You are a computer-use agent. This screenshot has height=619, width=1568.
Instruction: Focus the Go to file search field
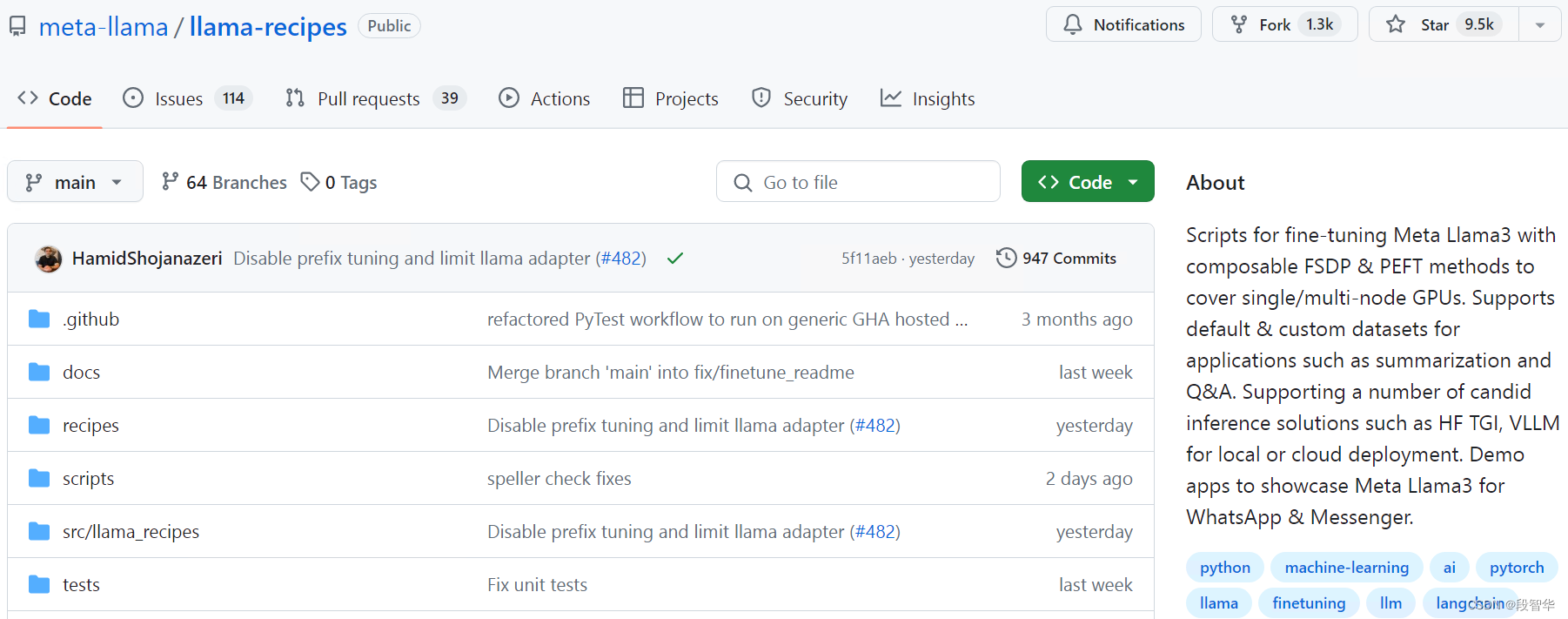[858, 182]
